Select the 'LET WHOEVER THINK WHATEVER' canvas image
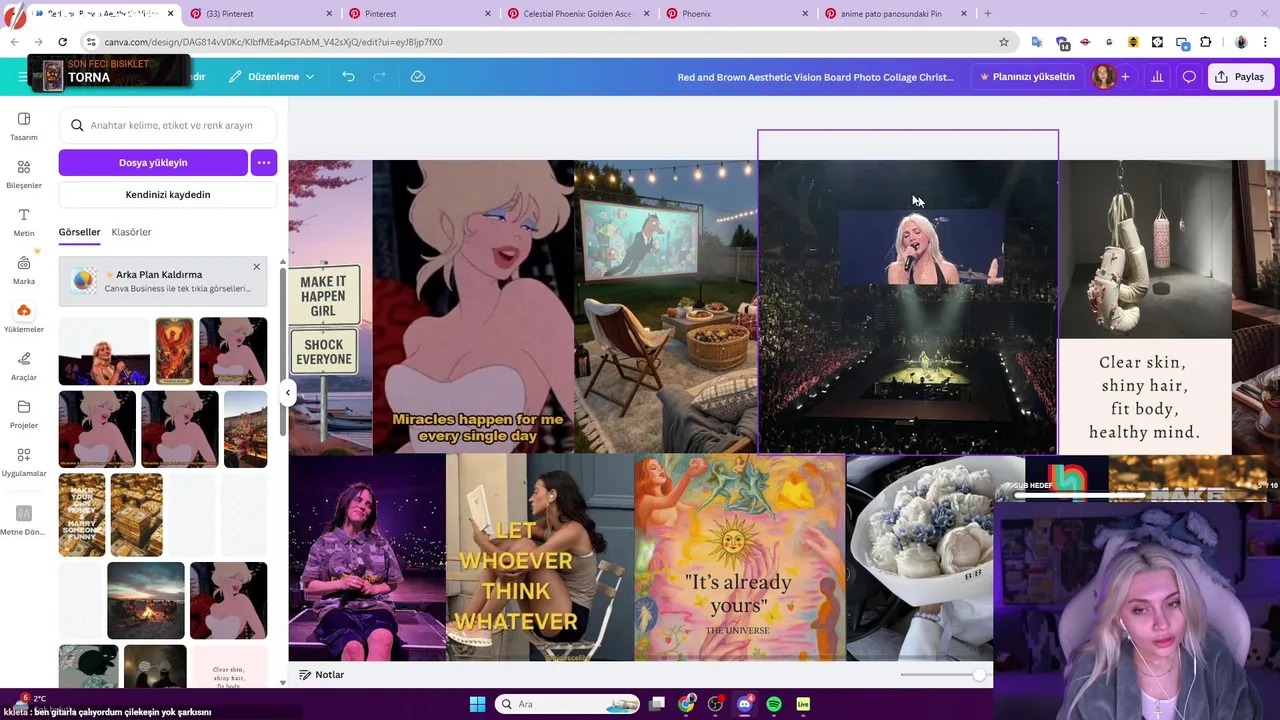 (540, 558)
